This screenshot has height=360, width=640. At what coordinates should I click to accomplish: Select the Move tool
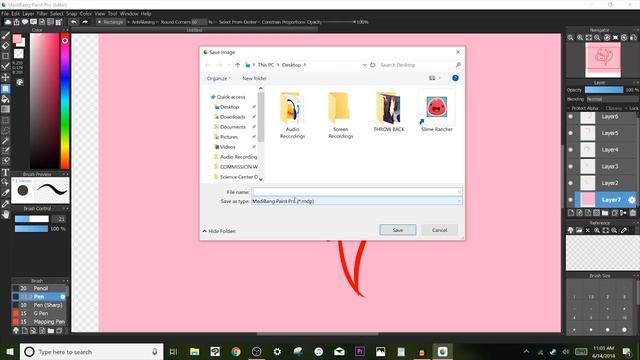(x=5, y=77)
